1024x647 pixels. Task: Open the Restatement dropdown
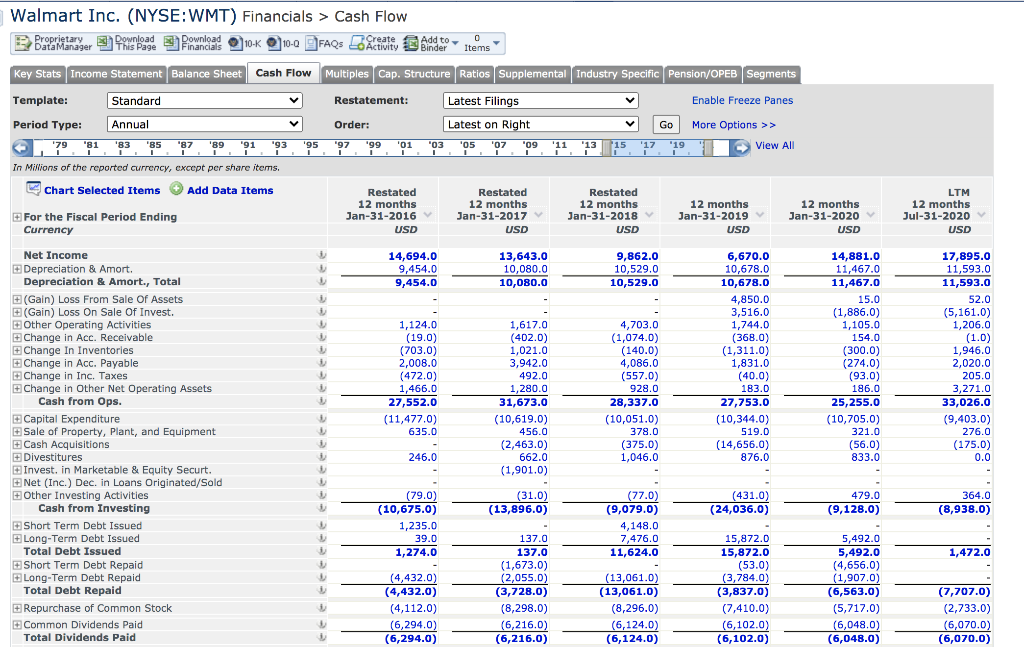point(540,100)
